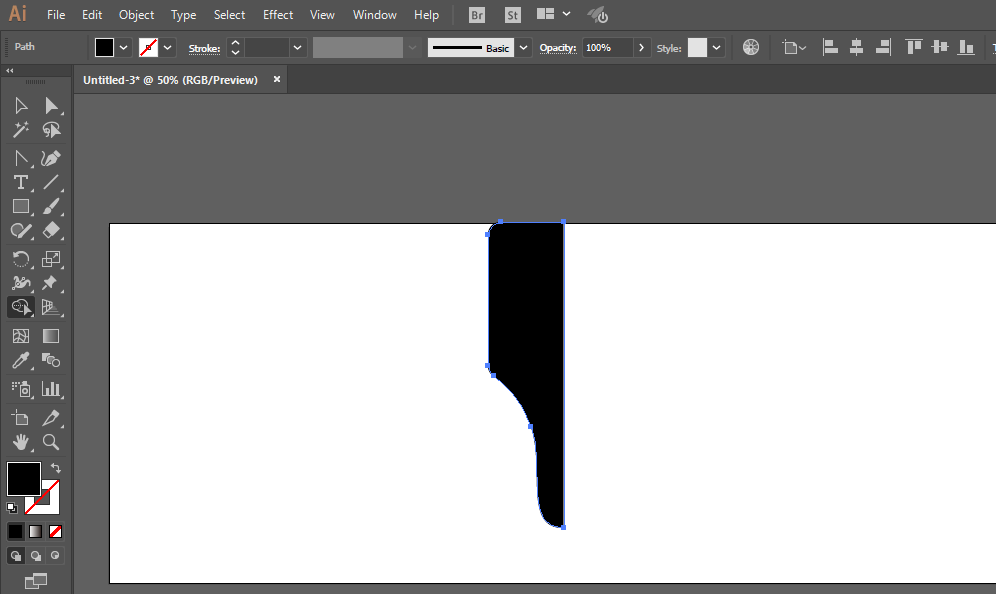
Task: Expand the stroke color dropdown
Action: click(x=168, y=48)
